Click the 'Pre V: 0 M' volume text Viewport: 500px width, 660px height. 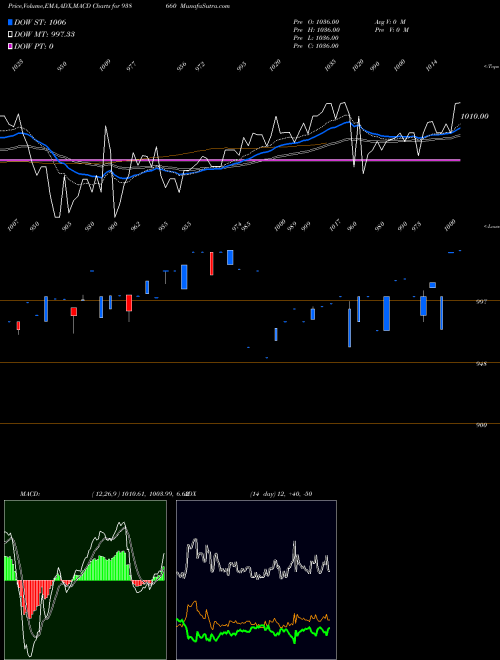(392, 30)
